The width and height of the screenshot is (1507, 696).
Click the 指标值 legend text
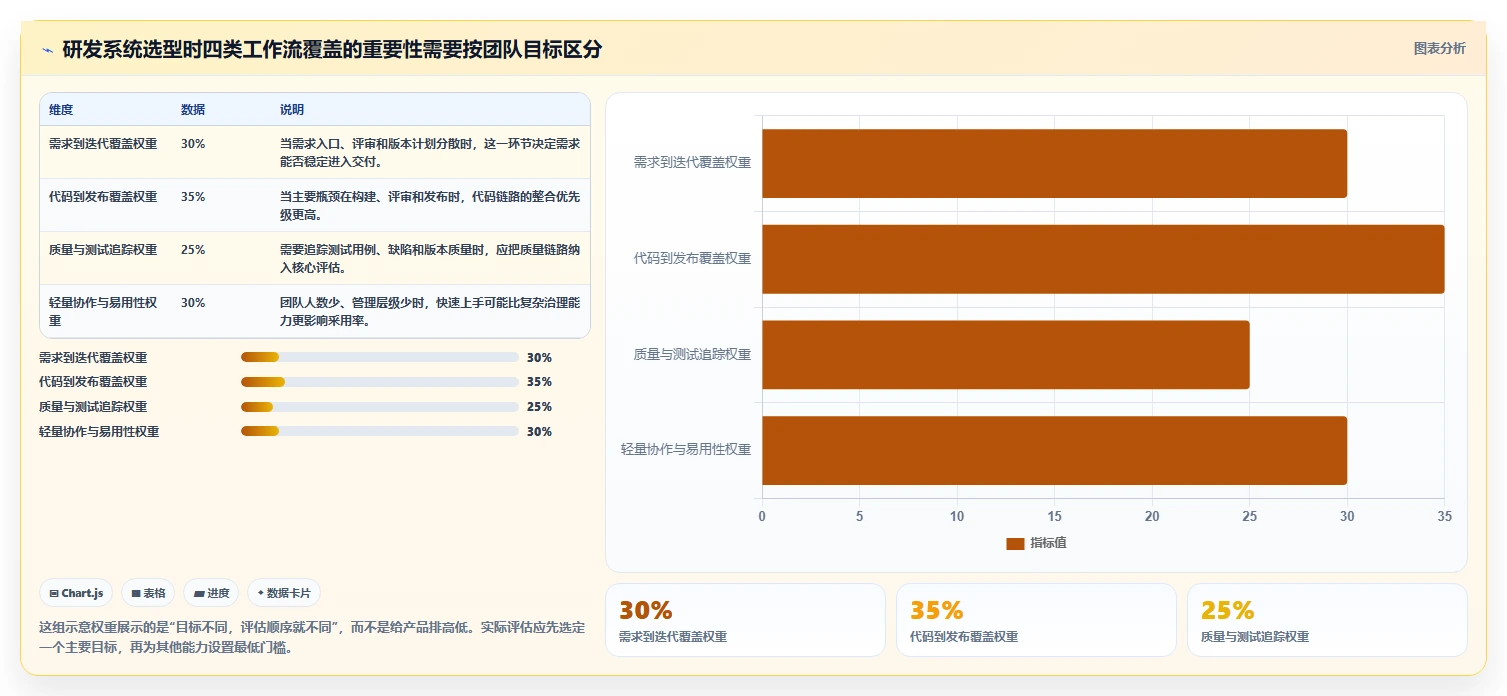(x=1048, y=543)
